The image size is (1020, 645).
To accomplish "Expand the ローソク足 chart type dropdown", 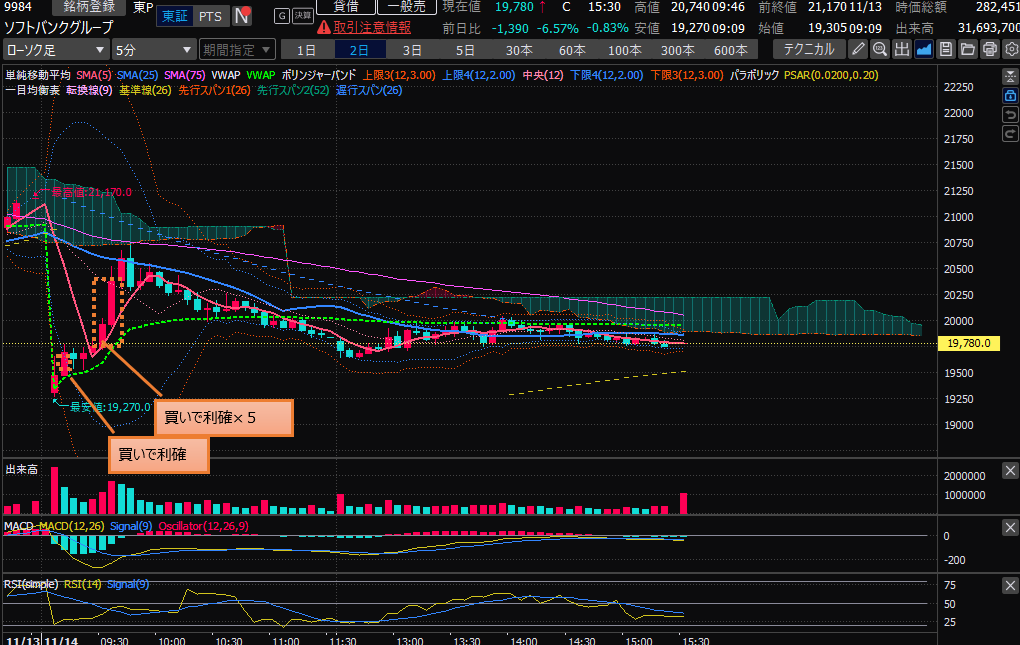I will [56, 49].
